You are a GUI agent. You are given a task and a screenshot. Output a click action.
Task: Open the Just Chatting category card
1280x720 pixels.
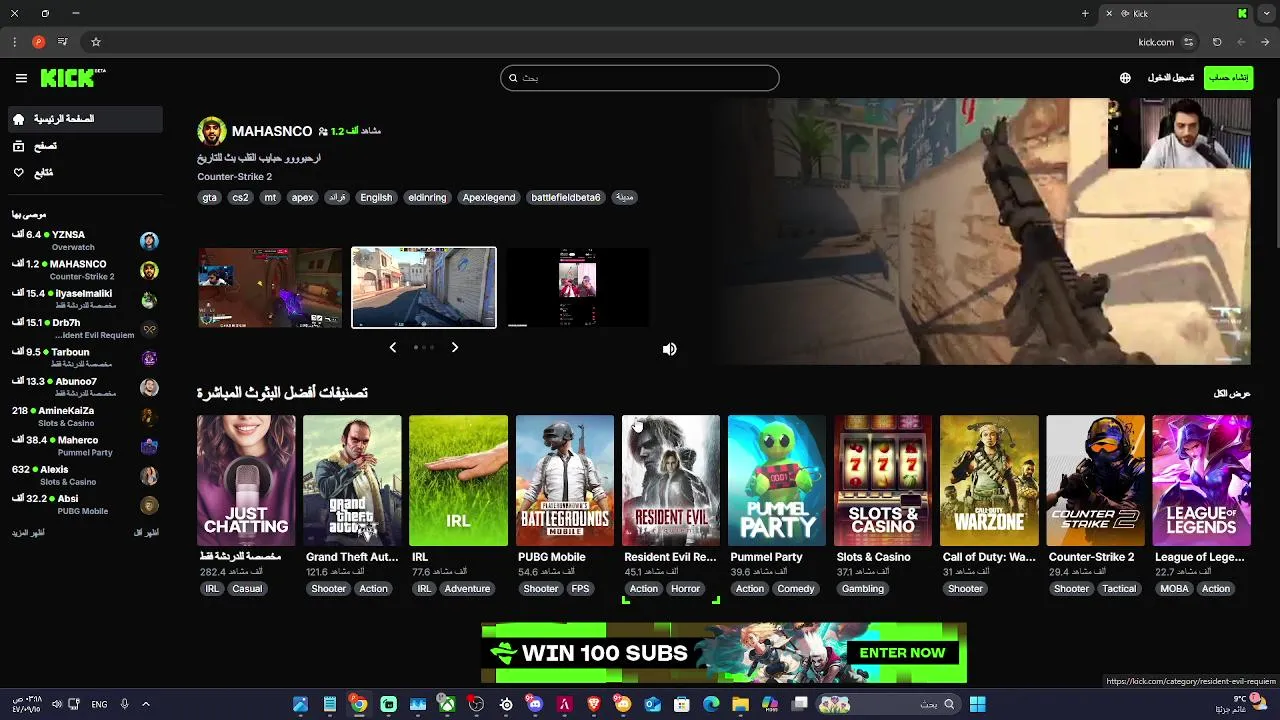(x=246, y=481)
